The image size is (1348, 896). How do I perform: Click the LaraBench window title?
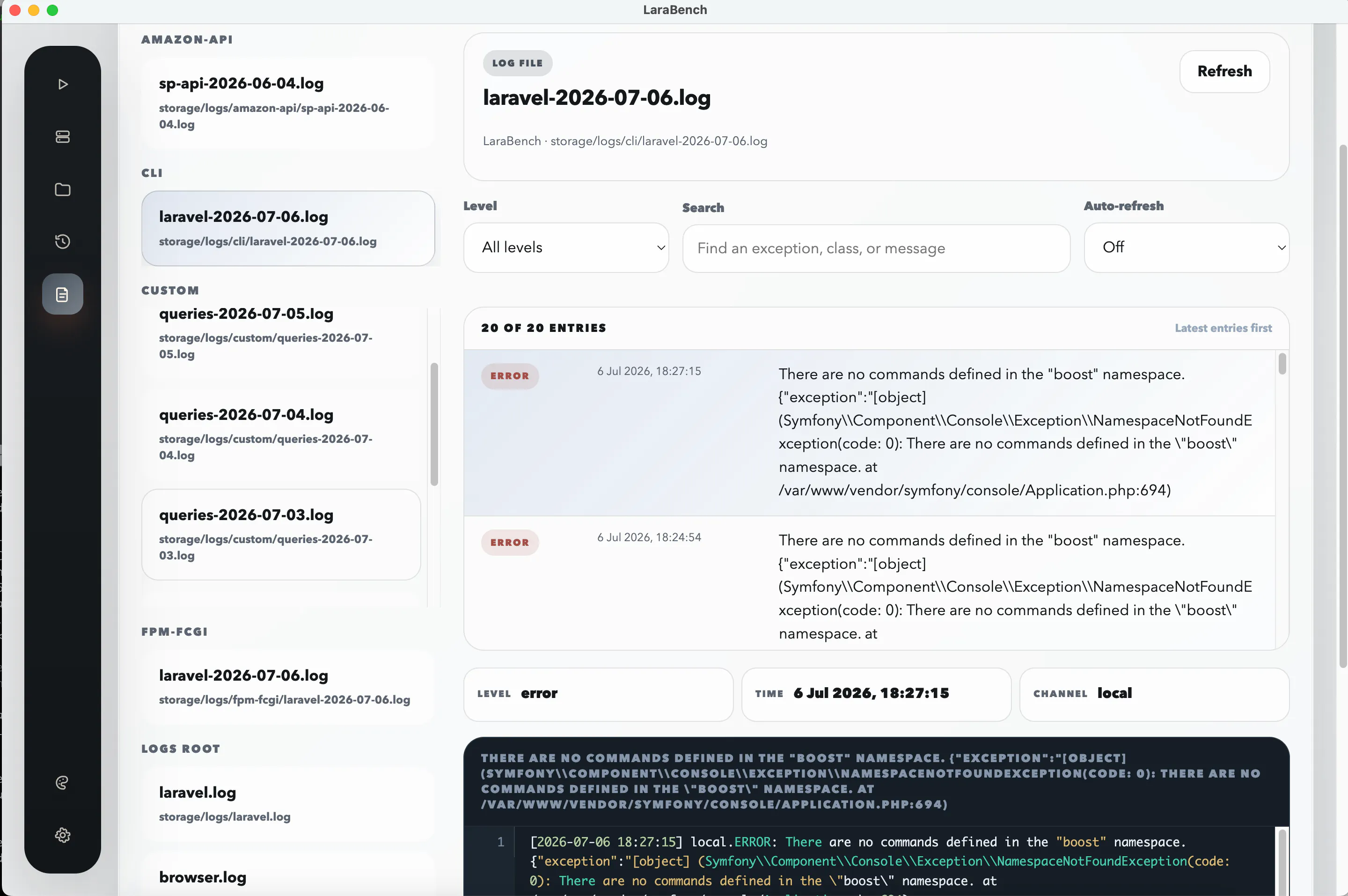pyautogui.click(x=674, y=10)
